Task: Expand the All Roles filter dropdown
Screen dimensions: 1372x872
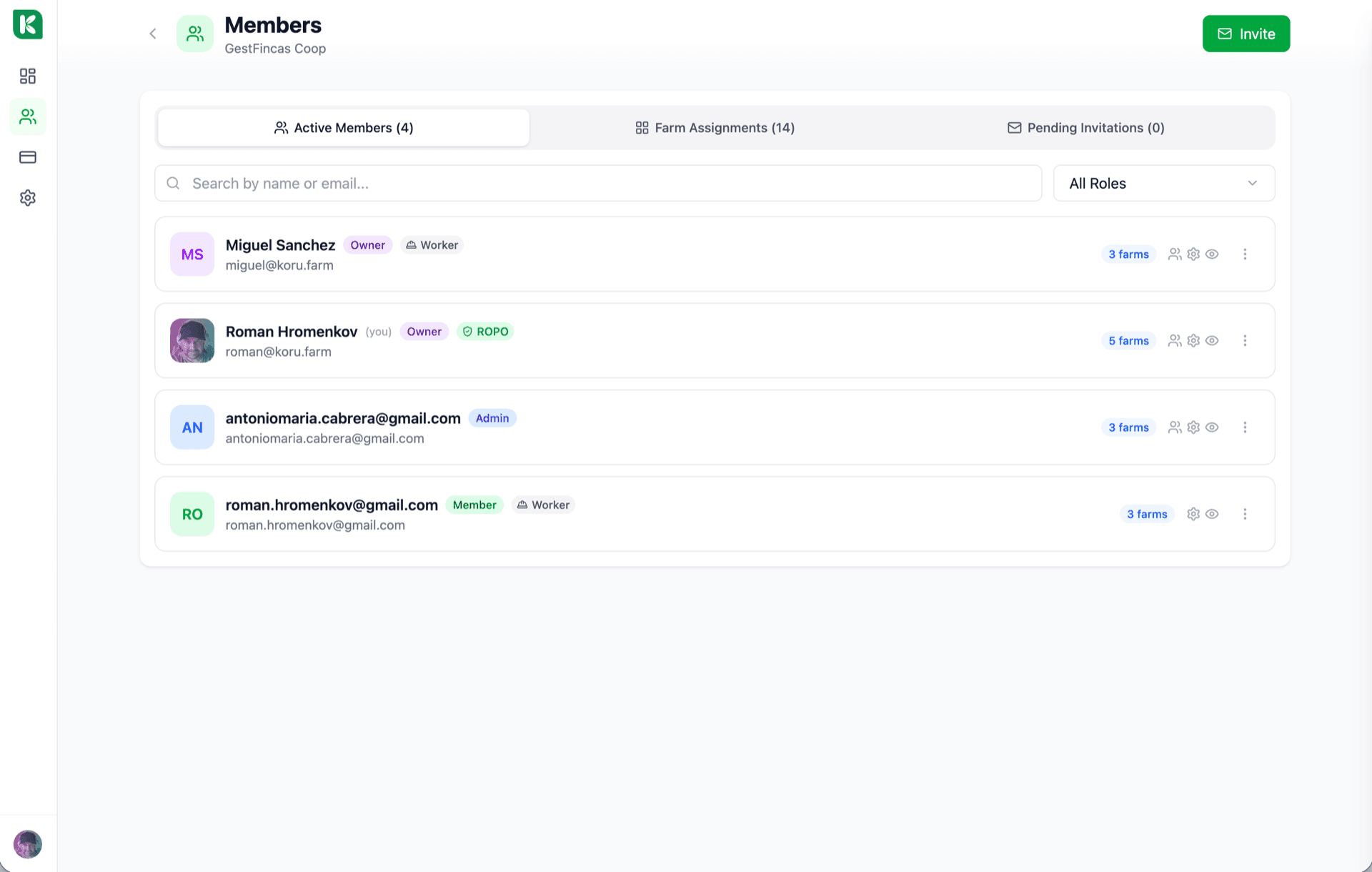Action: 1163,184
